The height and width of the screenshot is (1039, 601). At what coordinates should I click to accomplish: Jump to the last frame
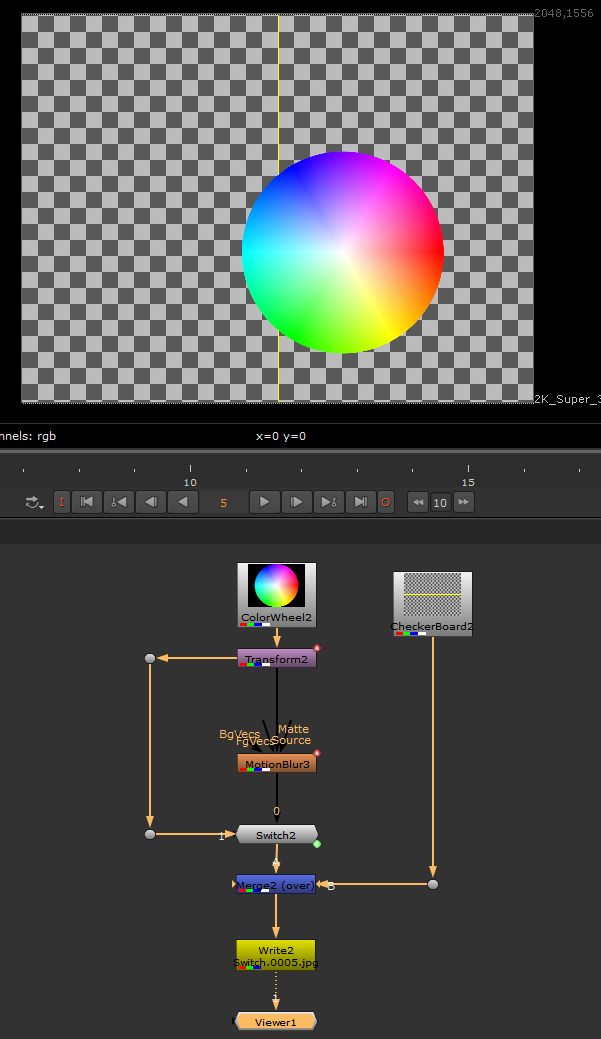coord(360,502)
